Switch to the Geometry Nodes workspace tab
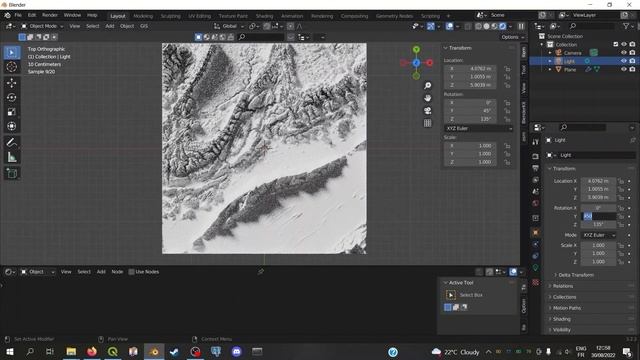Viewport: 640px width, 360px height. (x=394, y=16)
